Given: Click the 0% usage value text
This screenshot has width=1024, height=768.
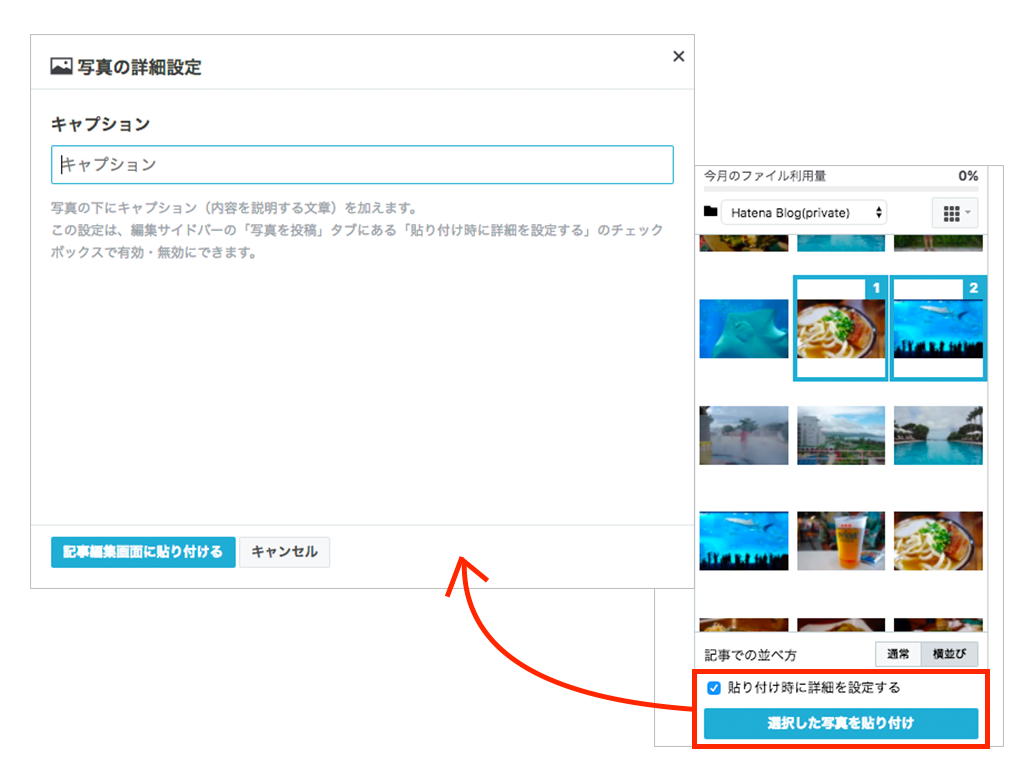Looking at the screenshot, I should pos(968,176).
